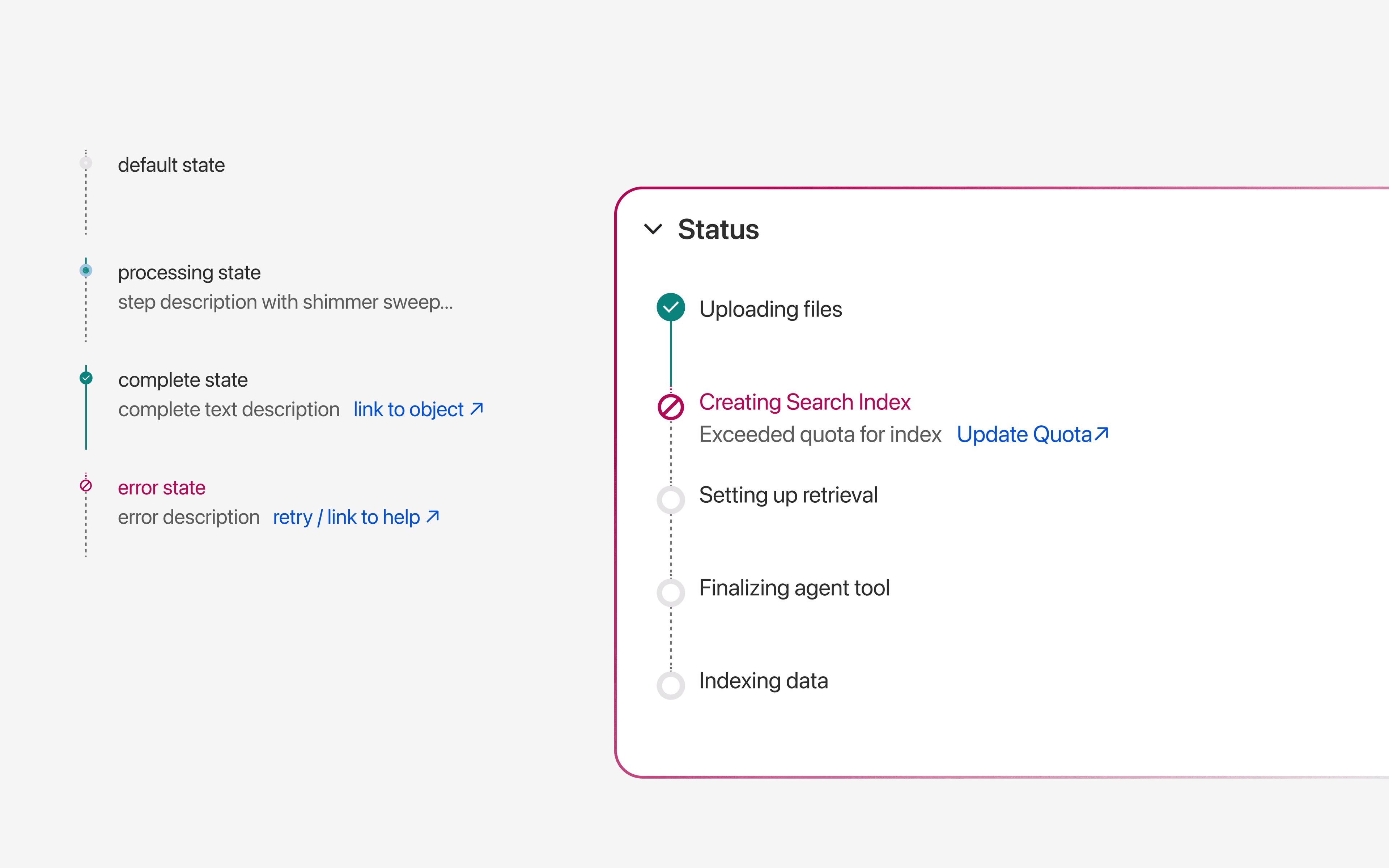Viewport: 1389px width, 868px height.
Task: Select the Status heading text
Action: coord(718,230)
